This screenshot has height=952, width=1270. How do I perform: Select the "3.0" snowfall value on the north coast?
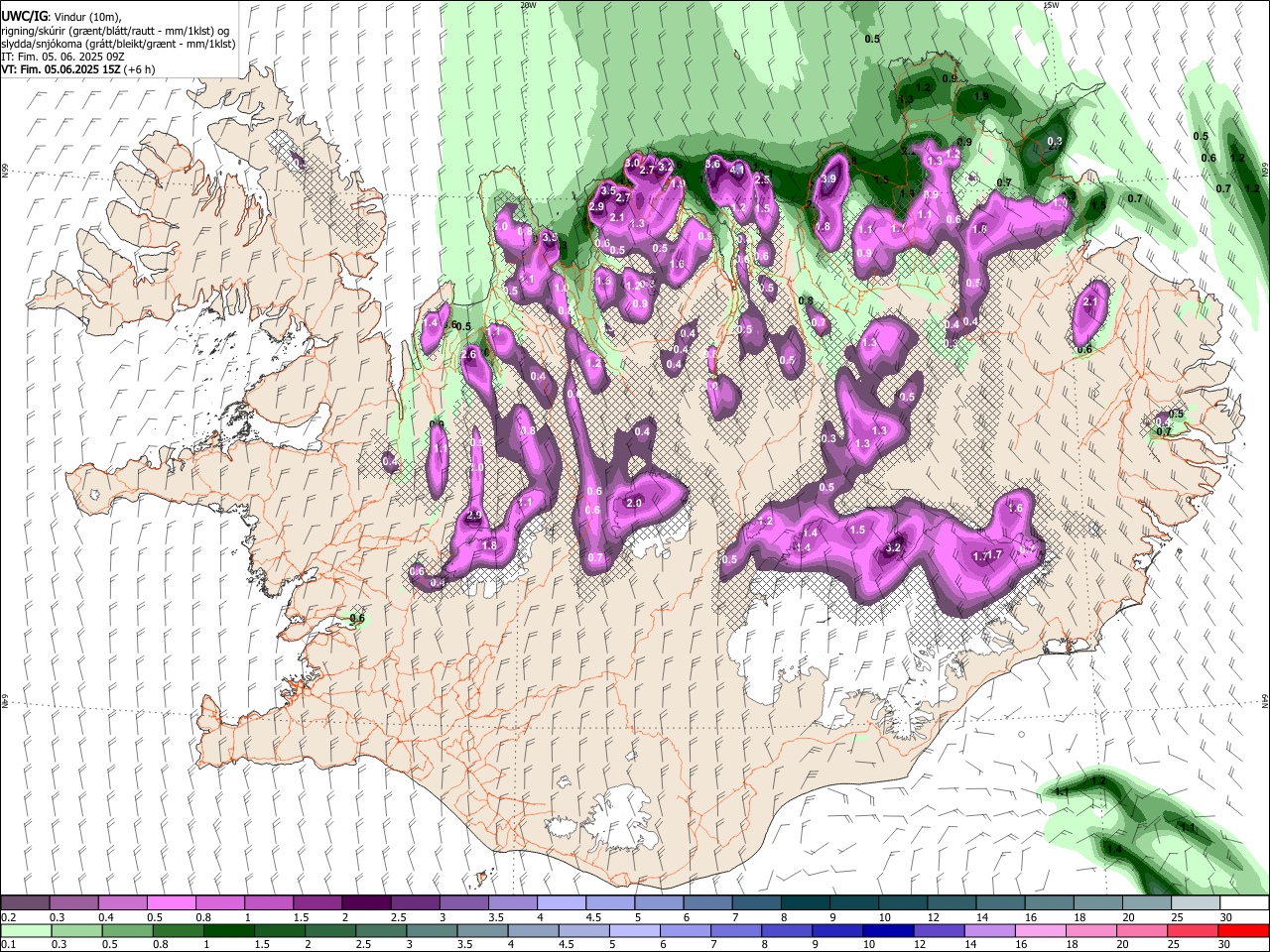point(633,162)
